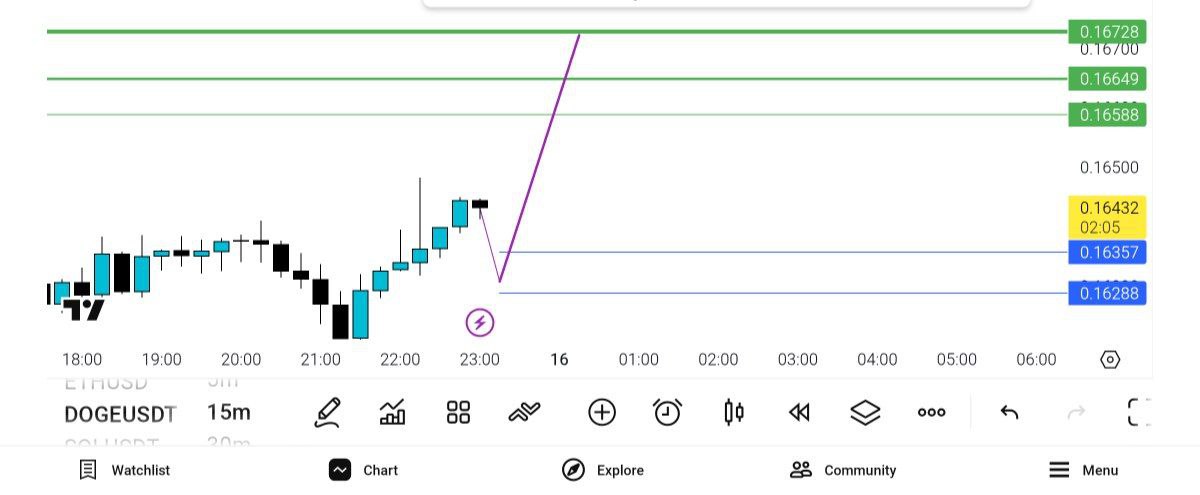The image size is (1200, 495).
Task: Open the indicator strategies wave icon
Action: pyautogui.click(x=524, y=411)
